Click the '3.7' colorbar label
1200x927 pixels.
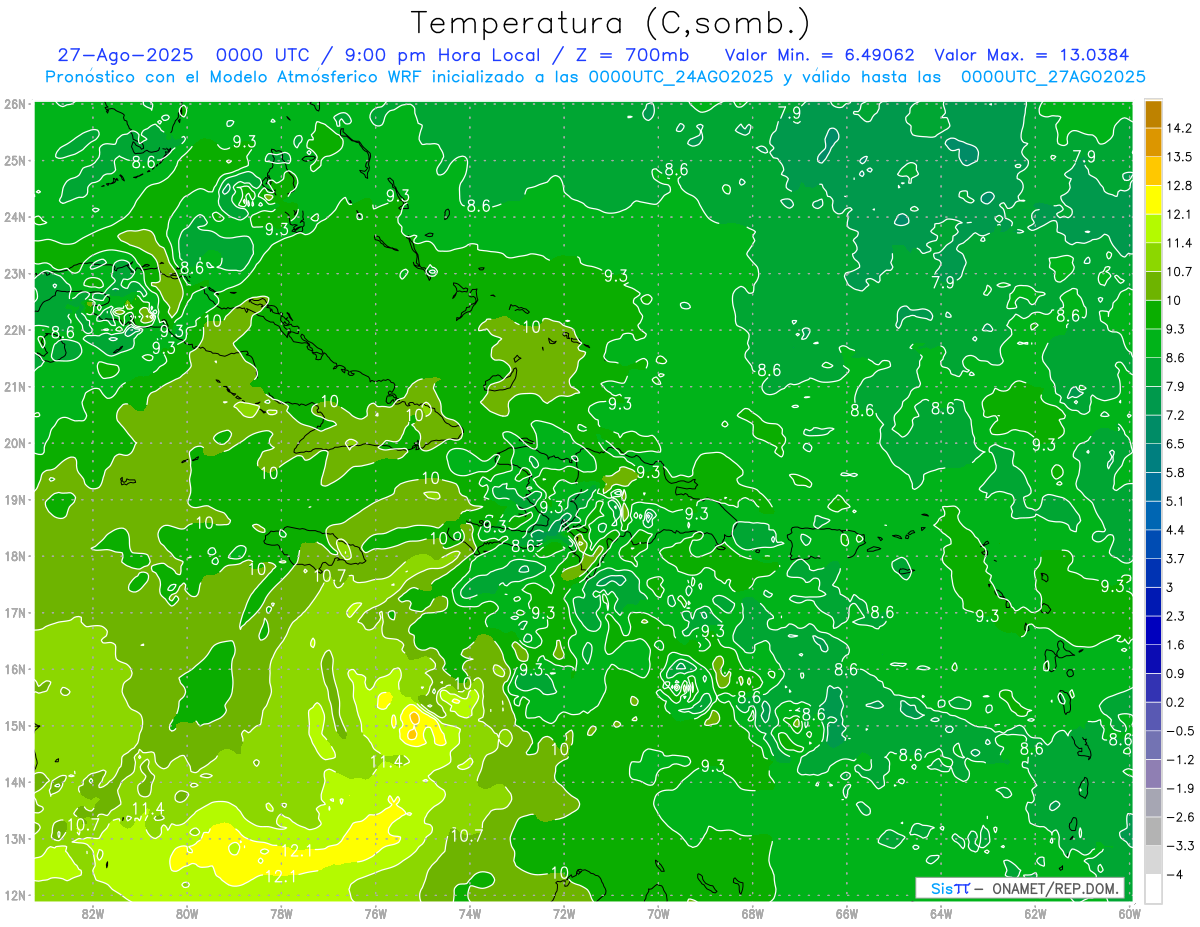click(x=1176, y=559)
